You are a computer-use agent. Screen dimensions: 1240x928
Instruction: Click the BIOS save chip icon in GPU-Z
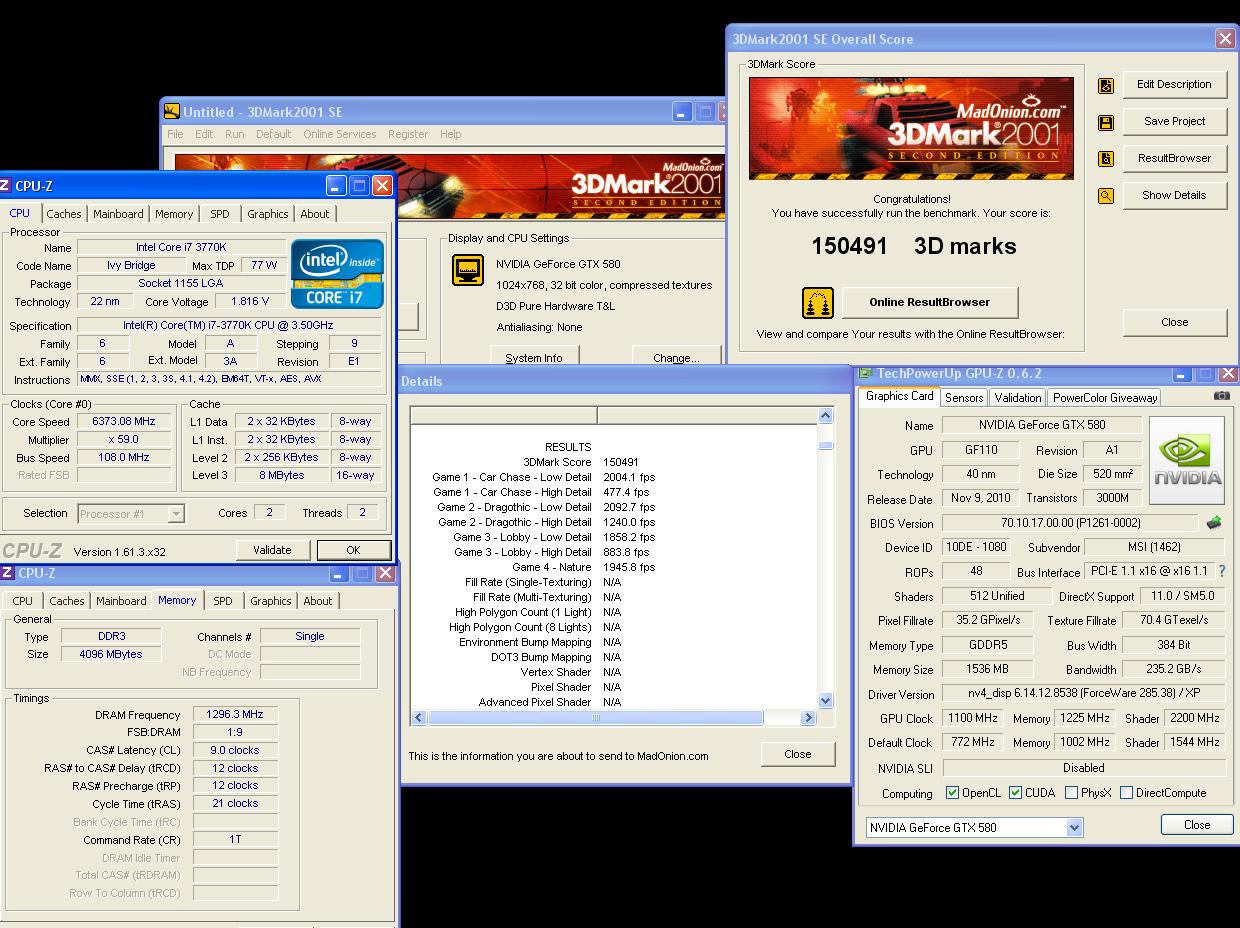tap(1213, 523)
